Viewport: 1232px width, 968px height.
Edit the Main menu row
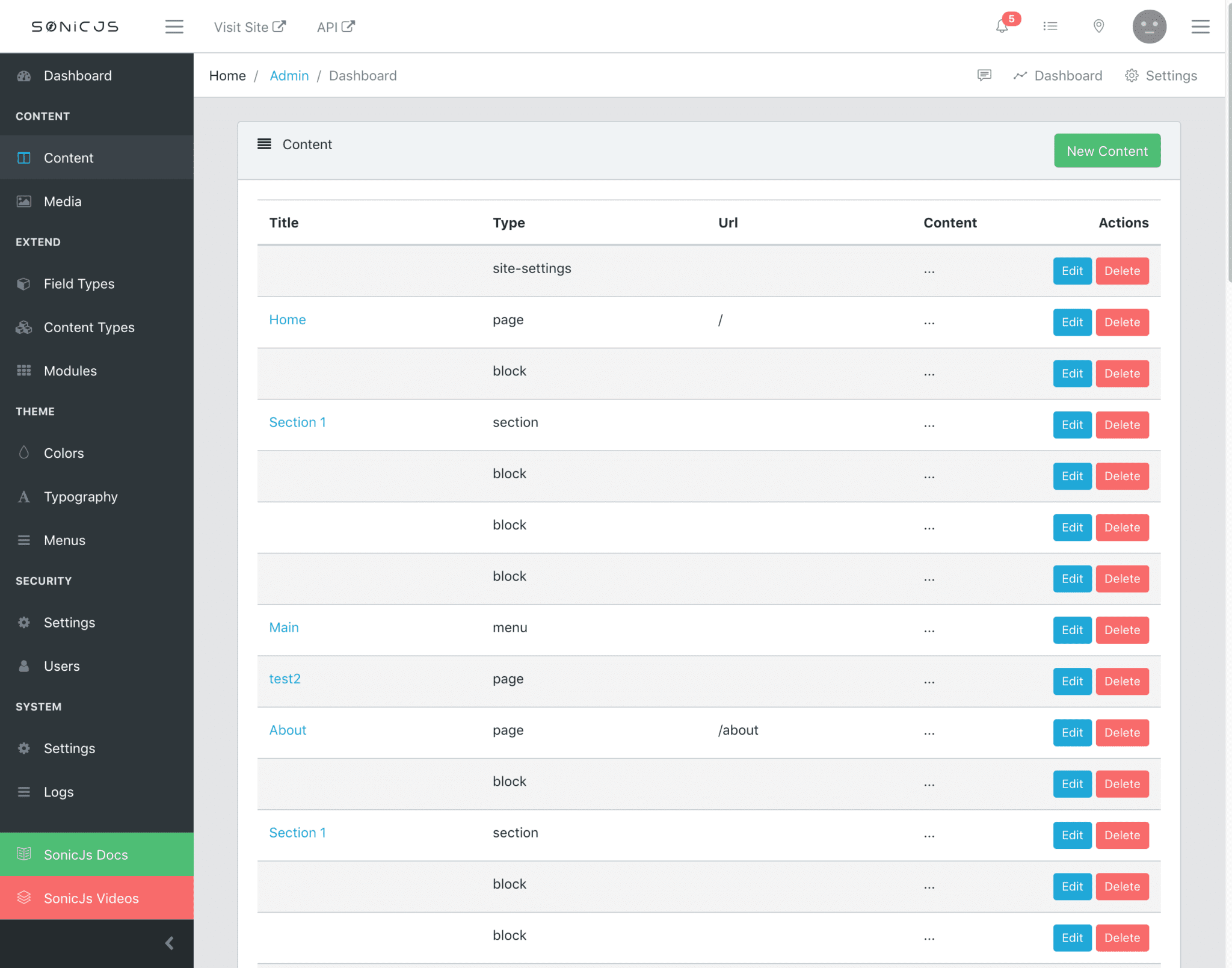(x=1072, y=630)
